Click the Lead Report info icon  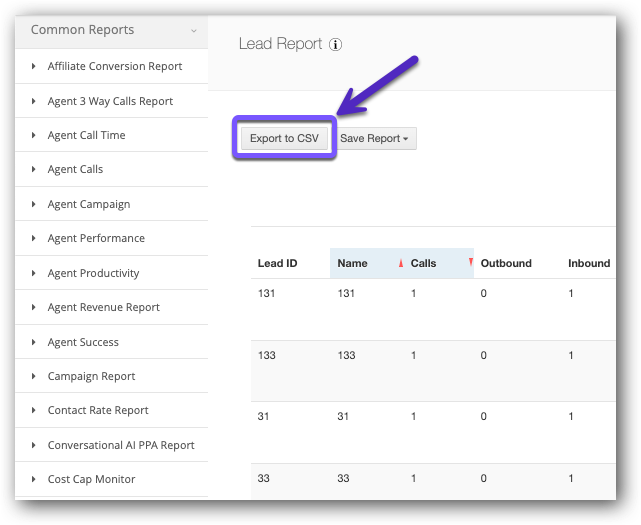coord(335,45)
